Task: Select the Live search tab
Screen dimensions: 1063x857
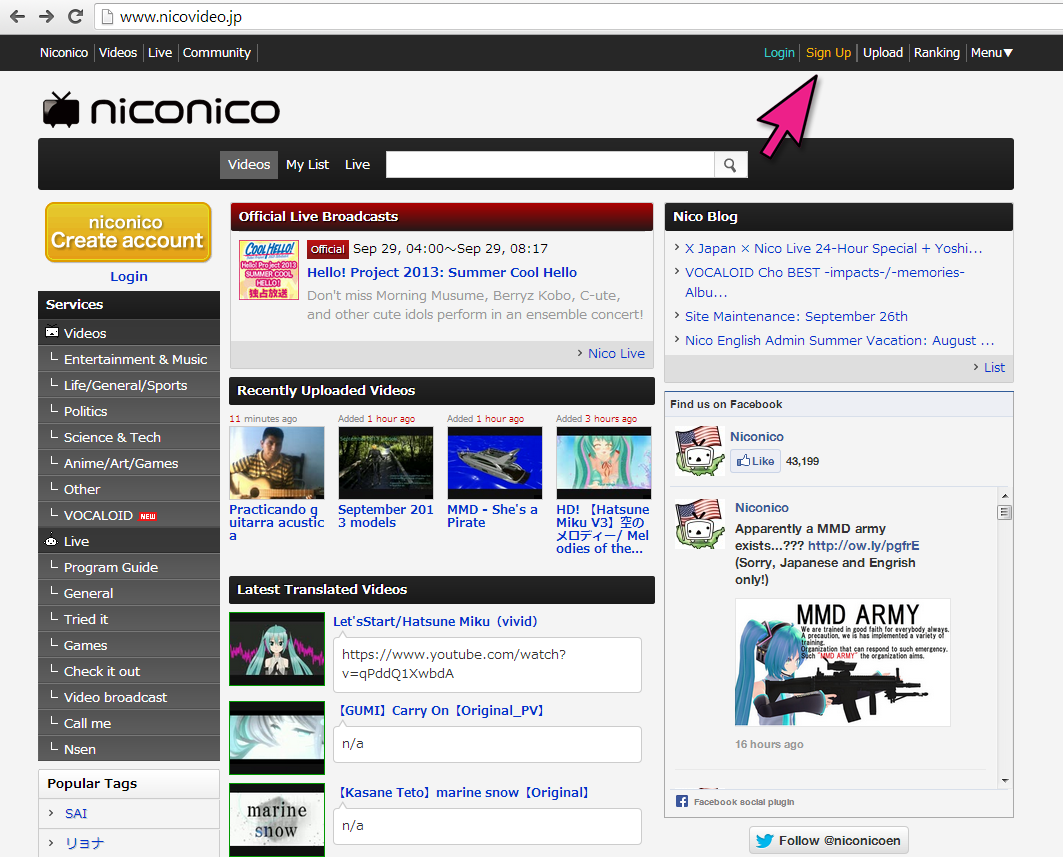Action: click(357, 165)
